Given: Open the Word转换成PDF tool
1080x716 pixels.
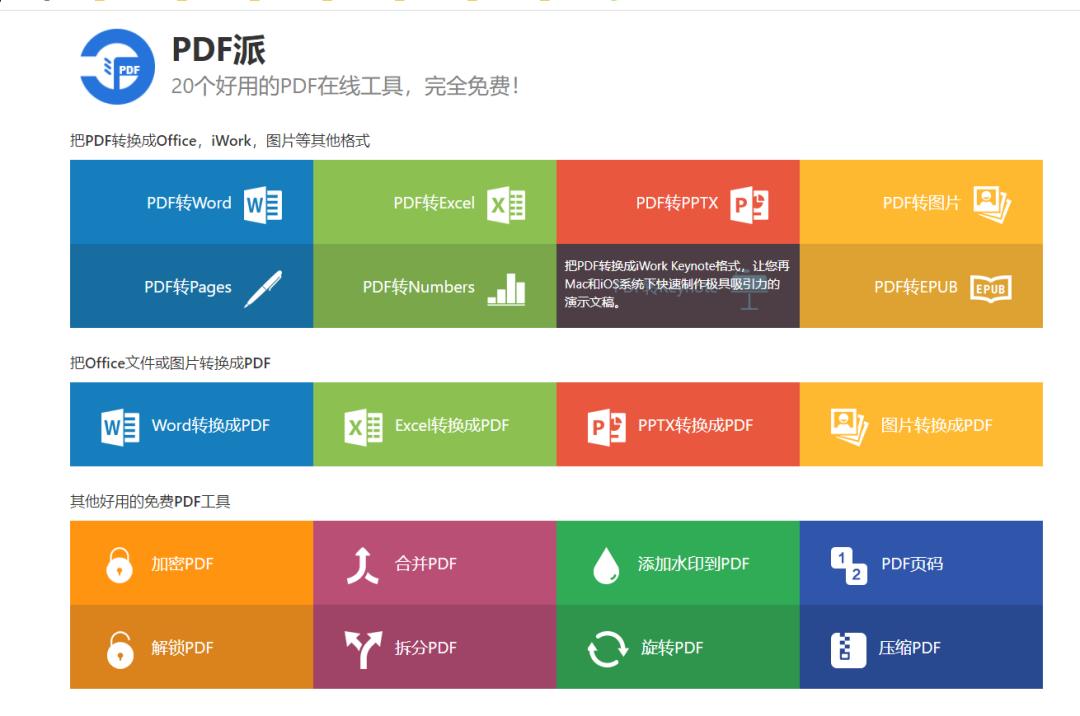Looking at the screenshot, I should [192, 424].
